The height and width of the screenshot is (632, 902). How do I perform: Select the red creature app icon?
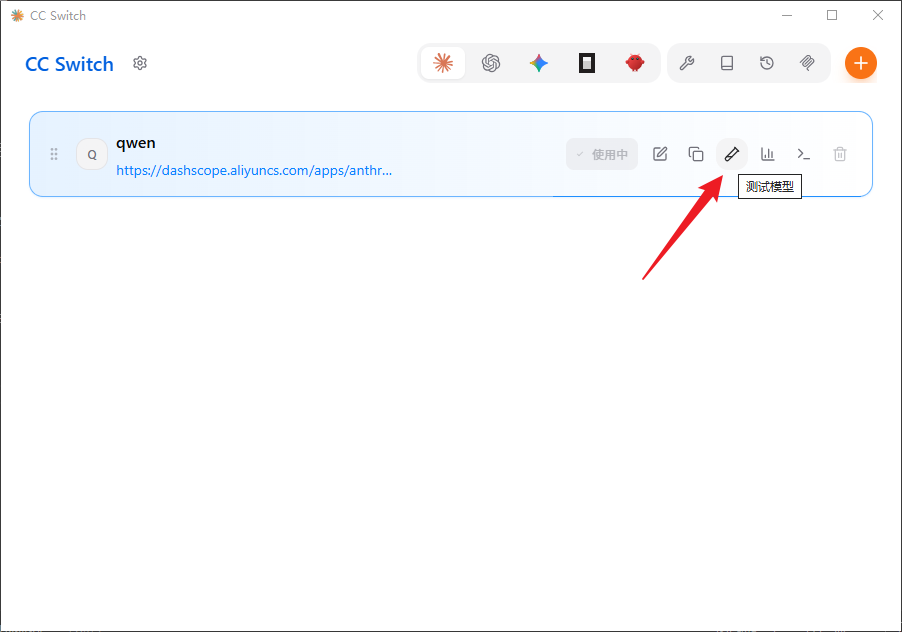coord(635,63)
